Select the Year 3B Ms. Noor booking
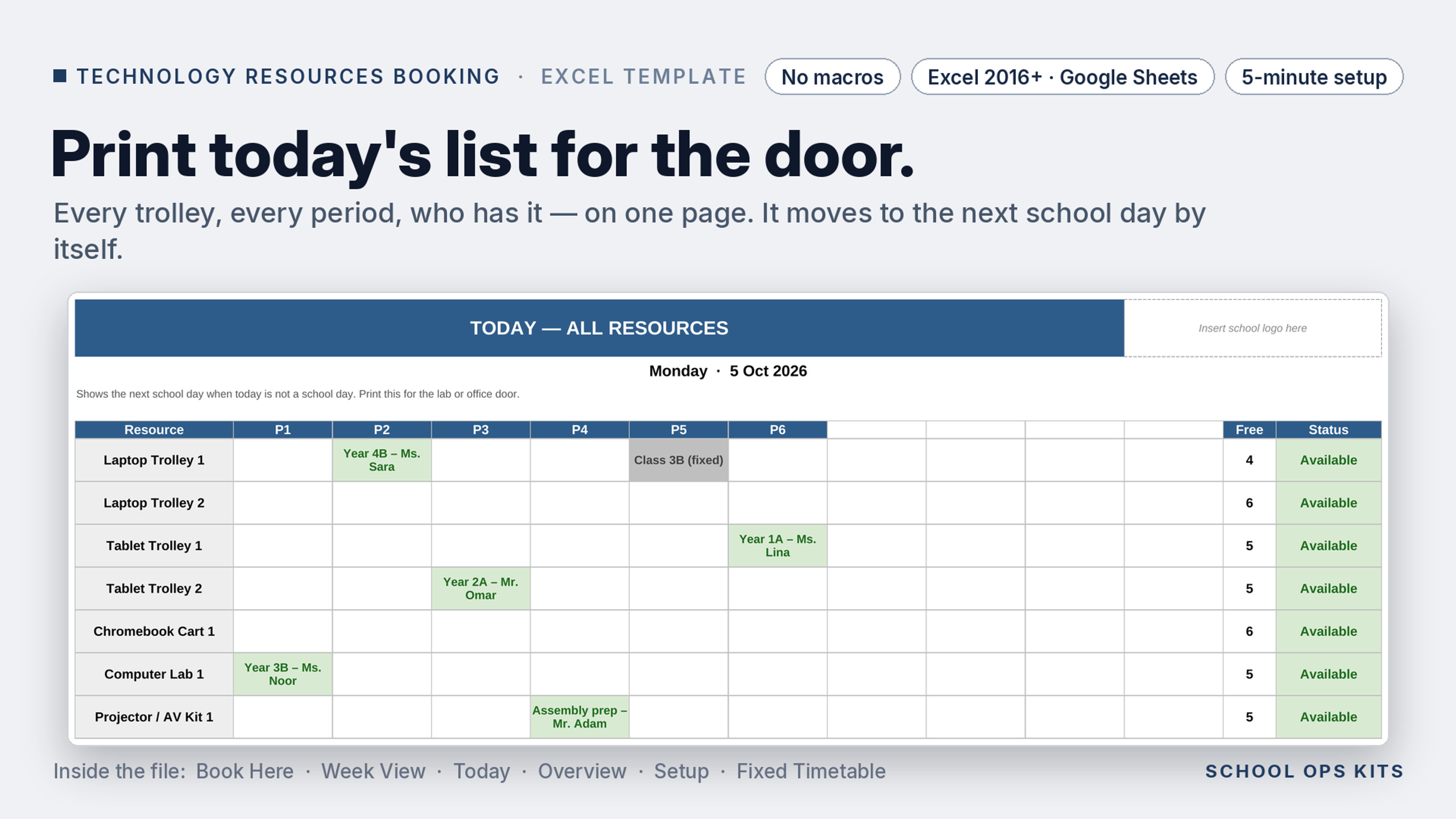This screenshot has width=1456, height=819. pos(283,674)
